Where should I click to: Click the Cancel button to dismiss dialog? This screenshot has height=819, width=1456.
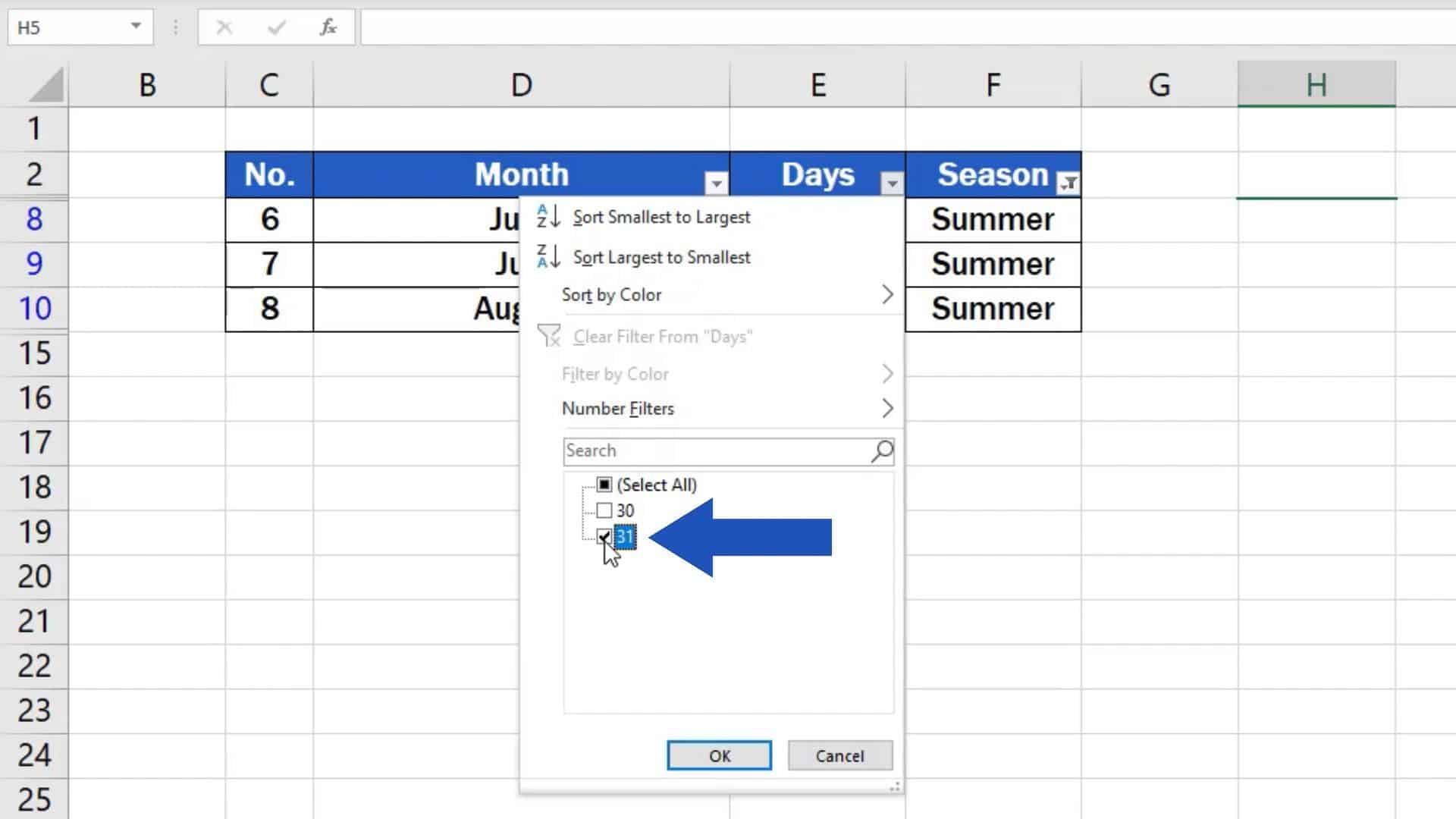point(840,755)
